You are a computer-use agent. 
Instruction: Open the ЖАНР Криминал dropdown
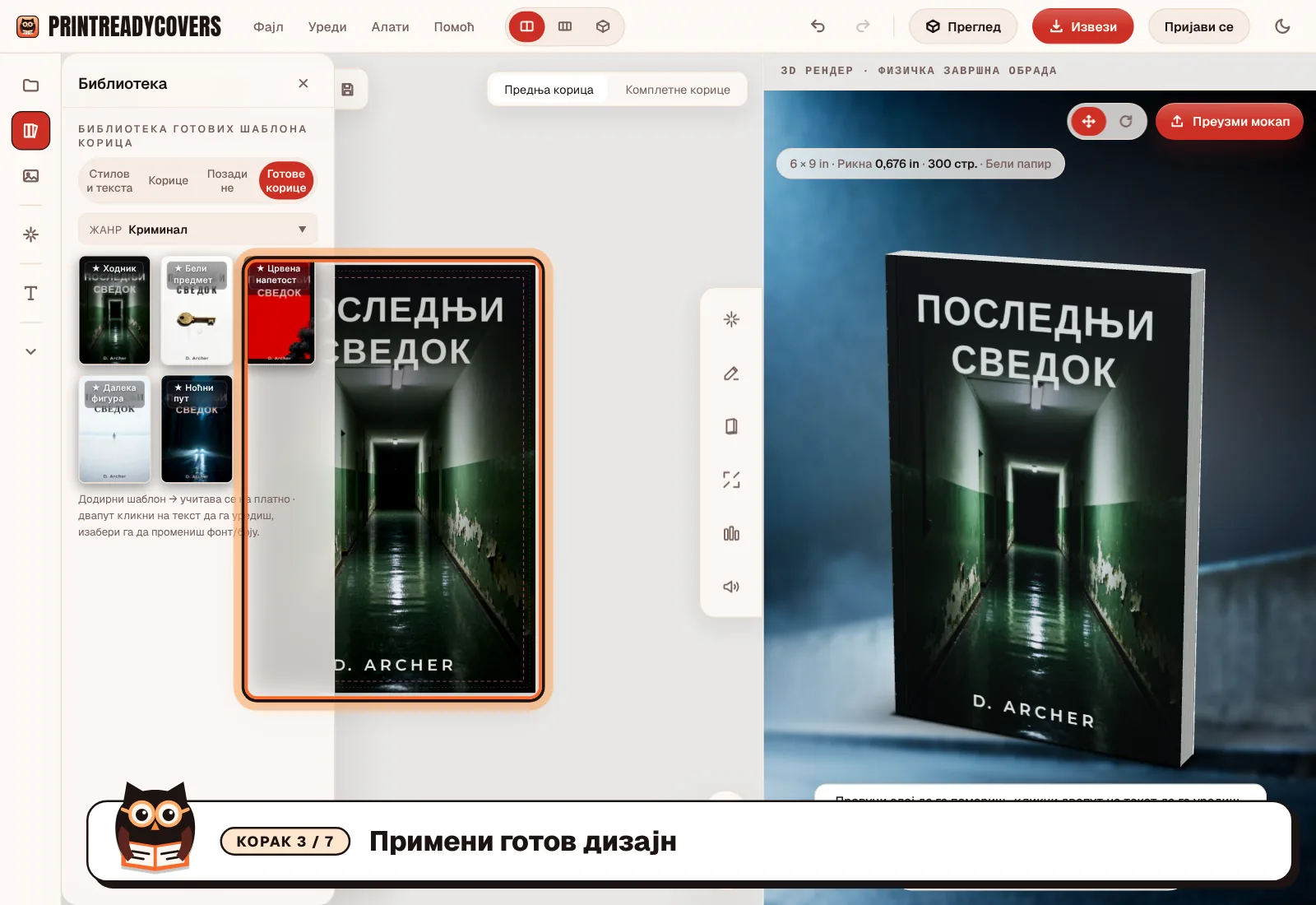tap(198, 230)
